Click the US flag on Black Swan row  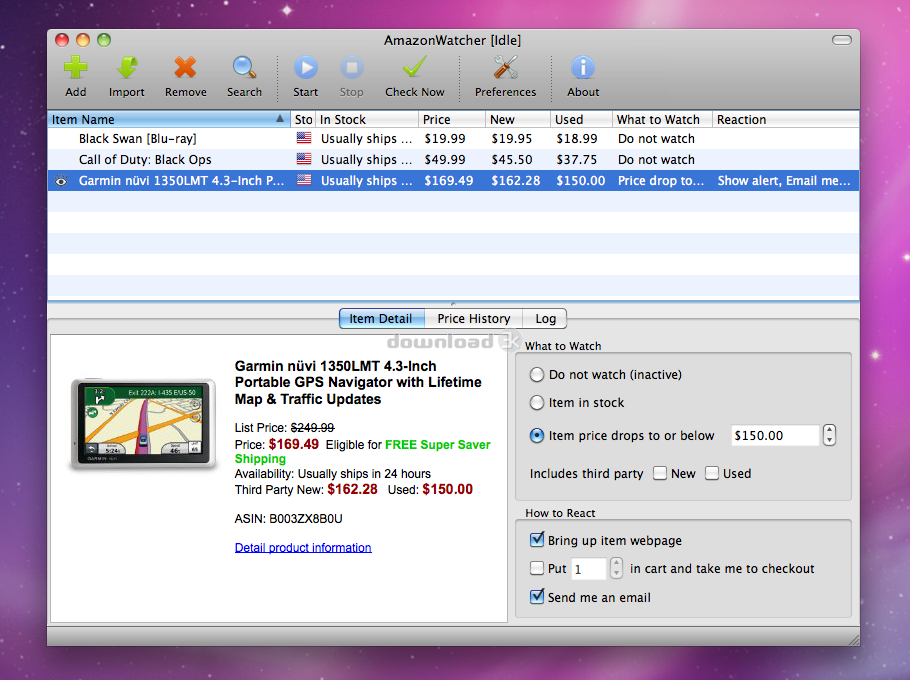pos(304,138)
